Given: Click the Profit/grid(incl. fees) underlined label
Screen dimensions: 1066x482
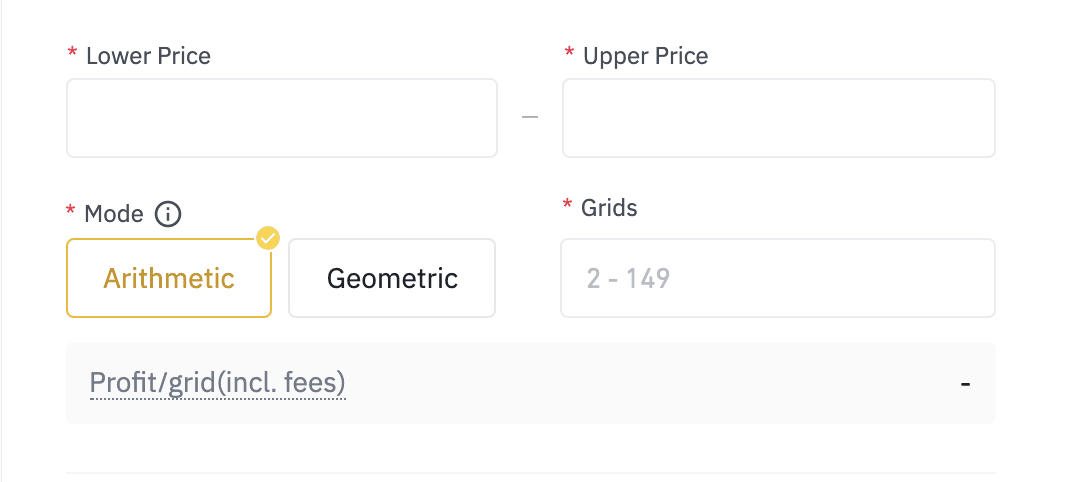Looking at the screenshot, I should coord(218,383).
